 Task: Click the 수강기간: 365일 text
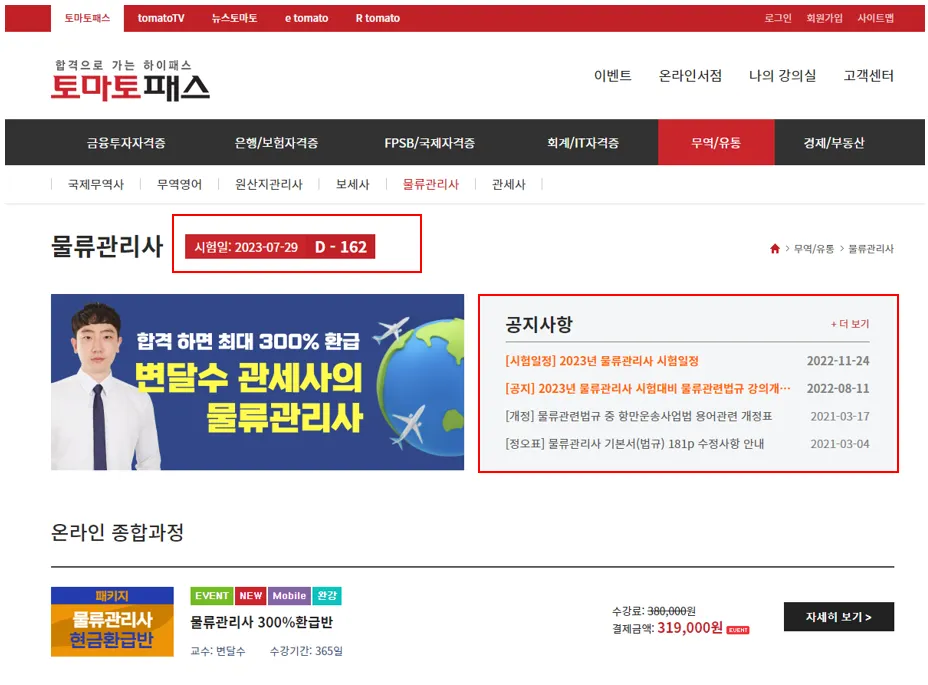click(x=306, y=651)
